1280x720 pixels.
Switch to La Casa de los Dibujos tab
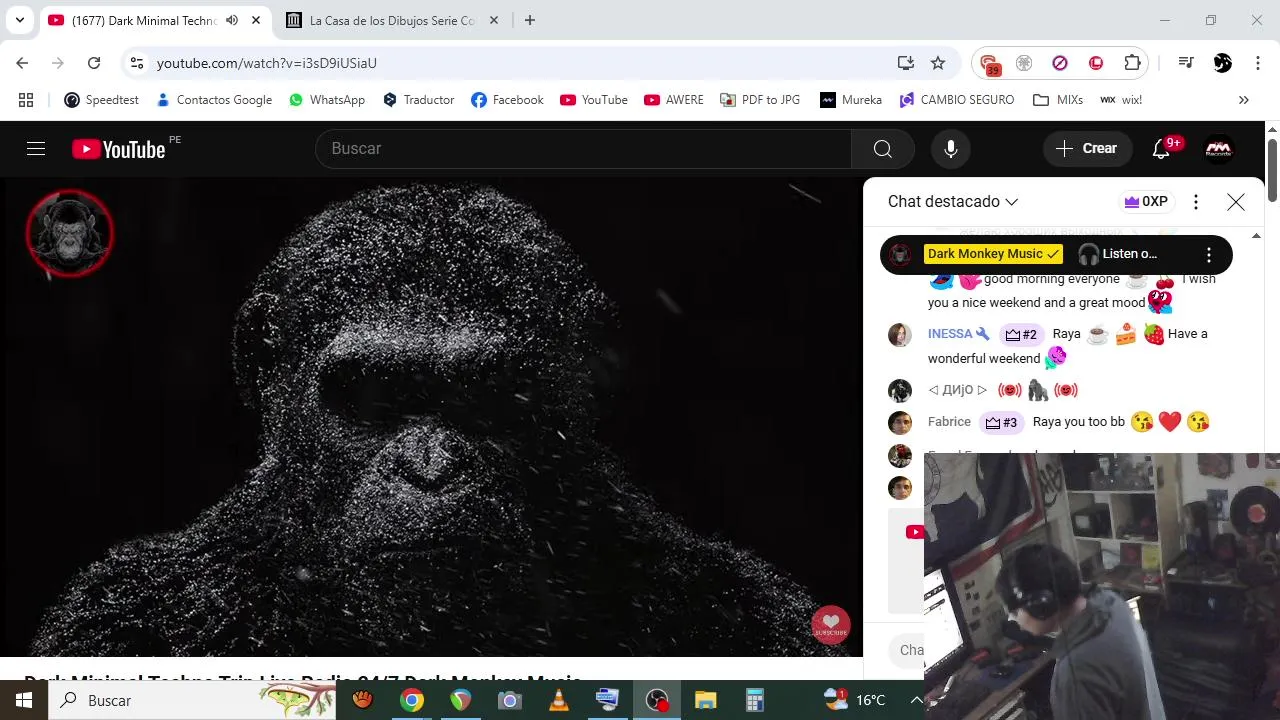pyautogui.click(x=392, y=20)
